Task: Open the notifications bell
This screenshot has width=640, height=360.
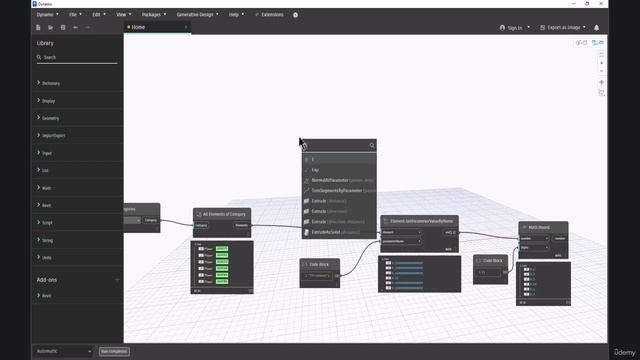Action: [x=596, y=28]
